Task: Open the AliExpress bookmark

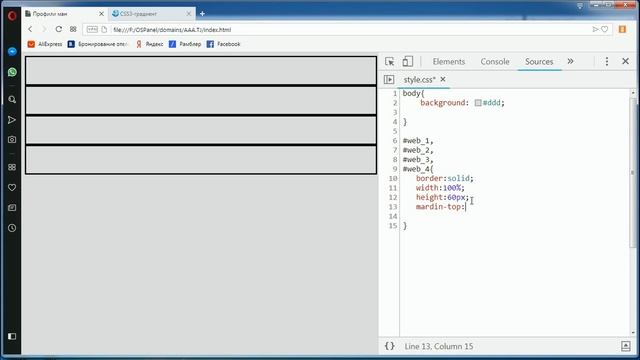Action: (45, 44)
